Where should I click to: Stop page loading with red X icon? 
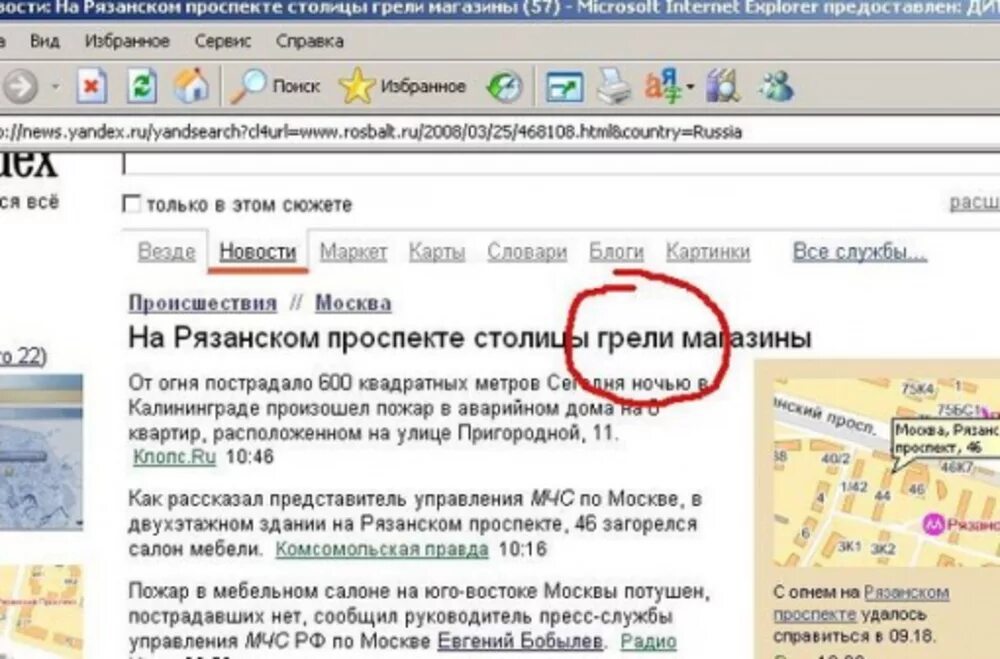pos(92,86)
